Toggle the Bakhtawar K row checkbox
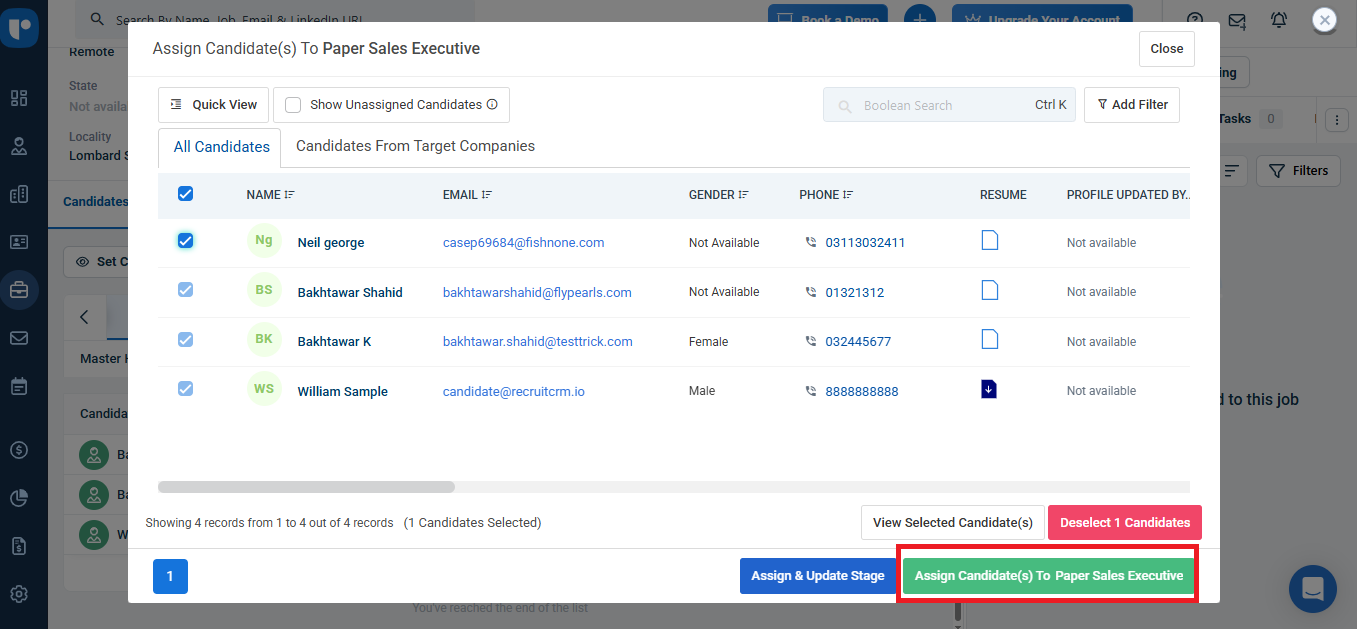The width and height of the screenshot is (1357, 629). tap(185, 339)
